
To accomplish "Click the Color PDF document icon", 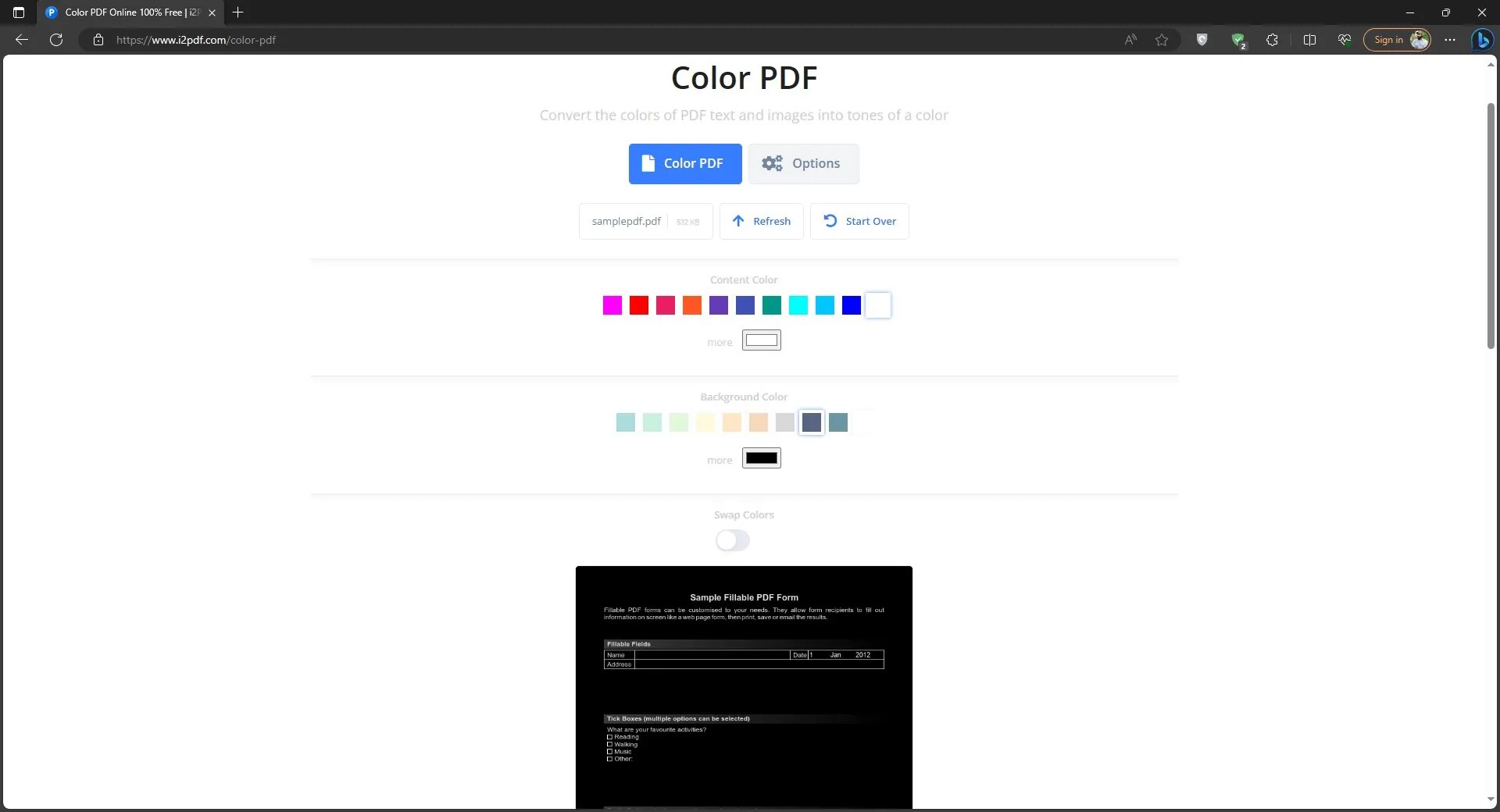I will pos(648,163).
